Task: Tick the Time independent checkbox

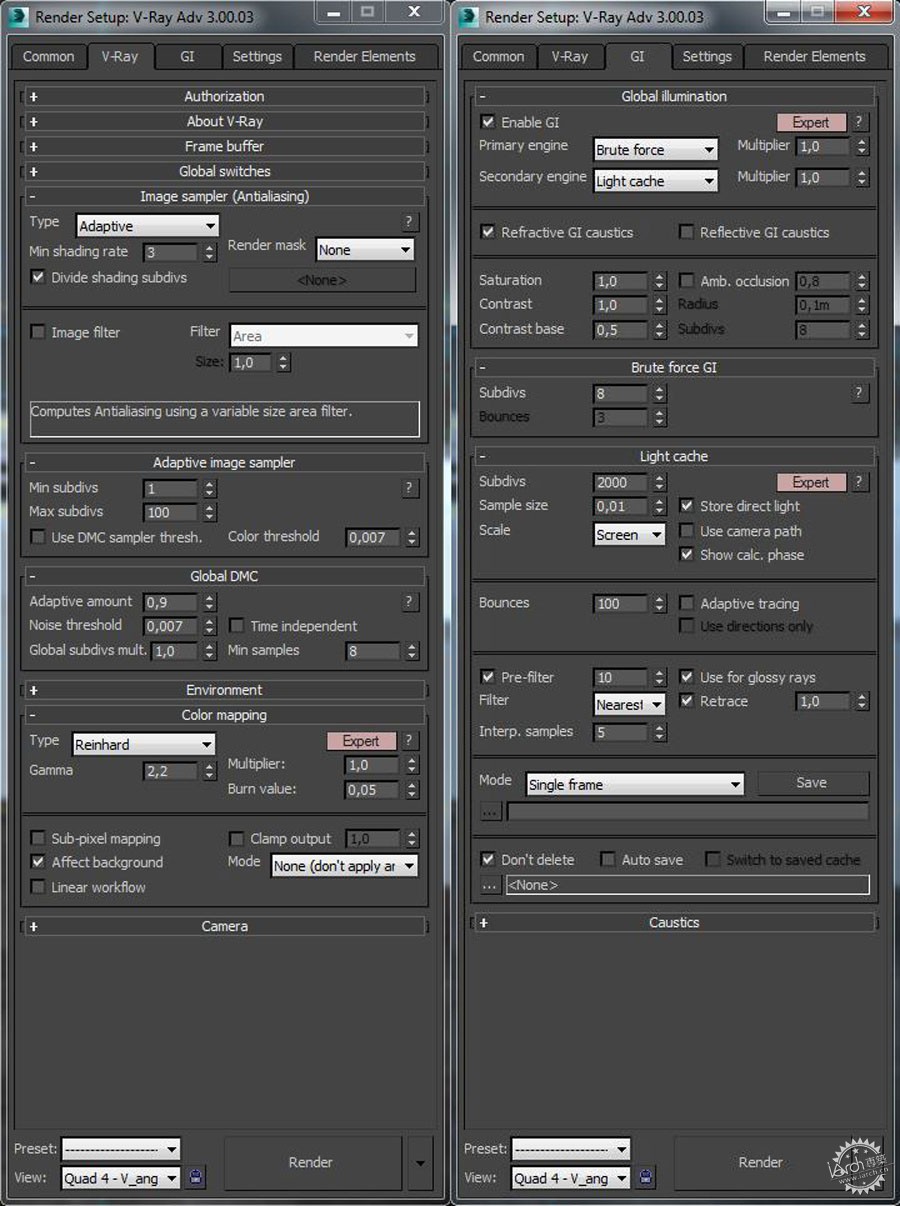Action: pyautogui.click(x=237, y=626)
